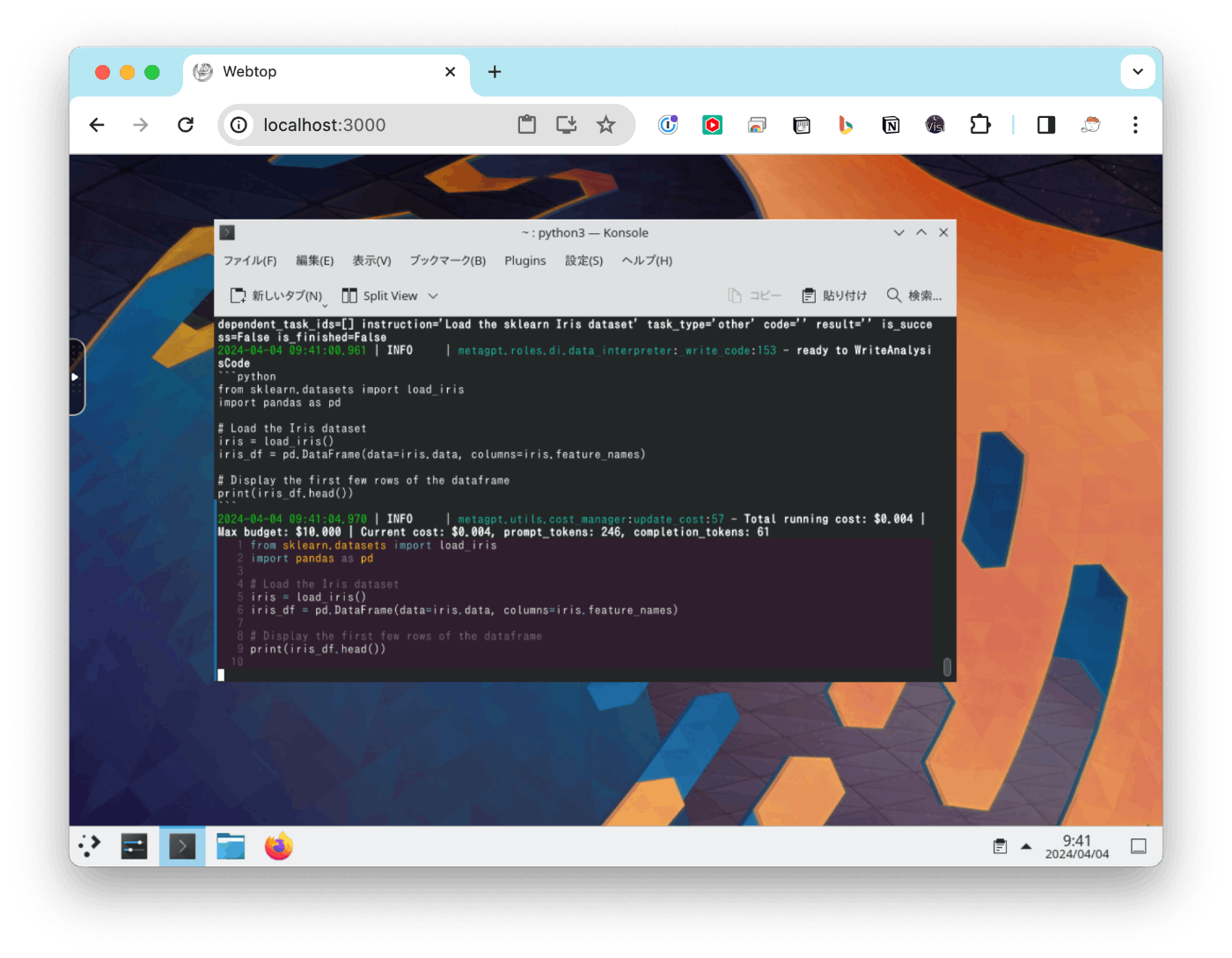Click the Konsole window terminal icon
Screen dimensions: 1232x958
[227, 233]
